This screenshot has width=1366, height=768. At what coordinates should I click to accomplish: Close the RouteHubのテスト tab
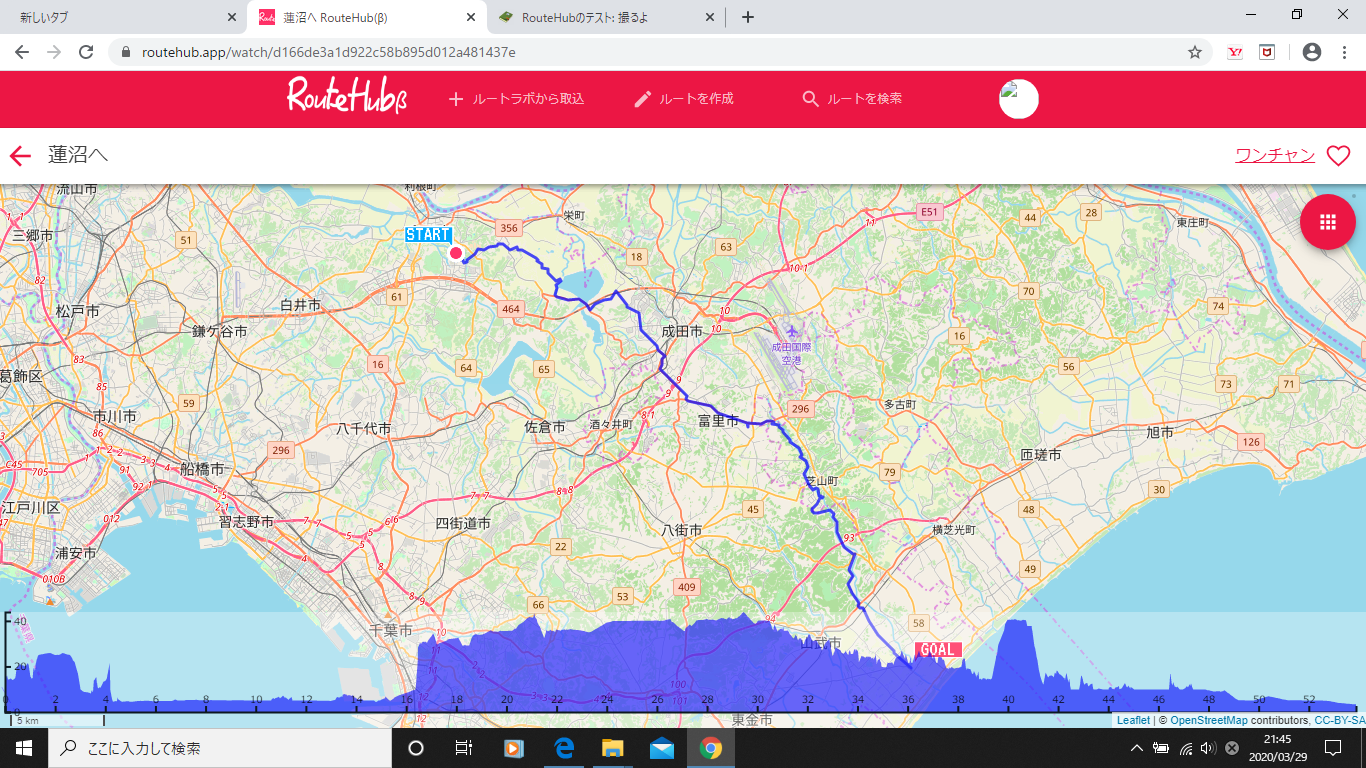point(710,17)
